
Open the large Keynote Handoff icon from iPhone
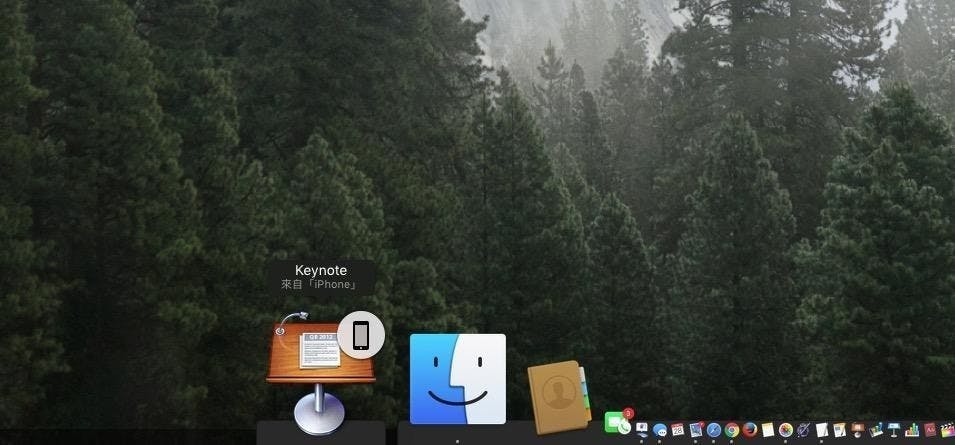coord(320,373)
